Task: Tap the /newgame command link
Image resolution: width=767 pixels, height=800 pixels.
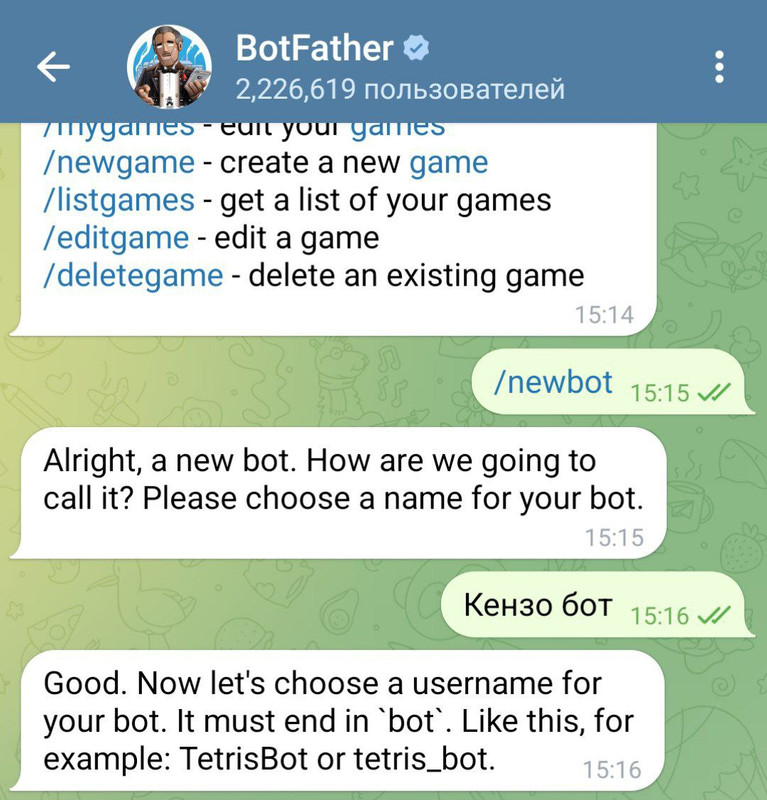Action: coord(119,163)
